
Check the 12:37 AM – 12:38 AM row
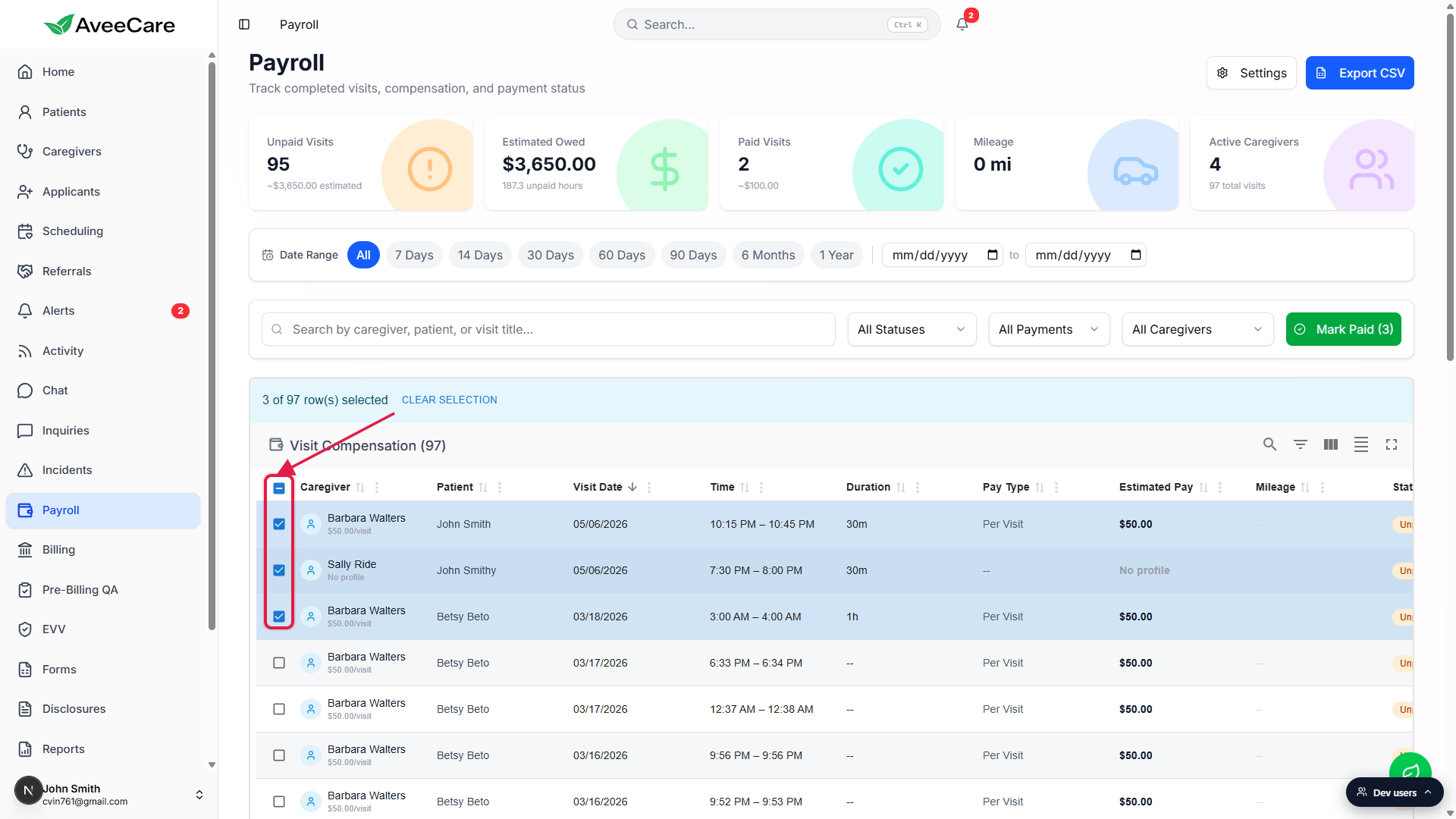point(279,709)
